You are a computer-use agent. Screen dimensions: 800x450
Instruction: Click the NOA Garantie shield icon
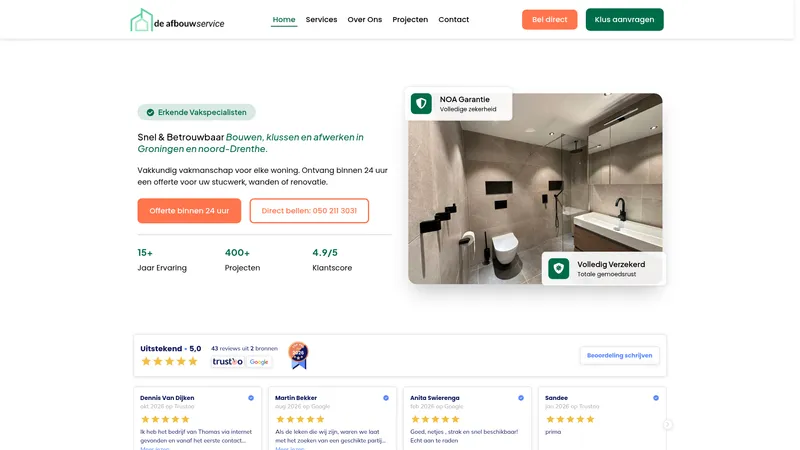tap(421, 104)
